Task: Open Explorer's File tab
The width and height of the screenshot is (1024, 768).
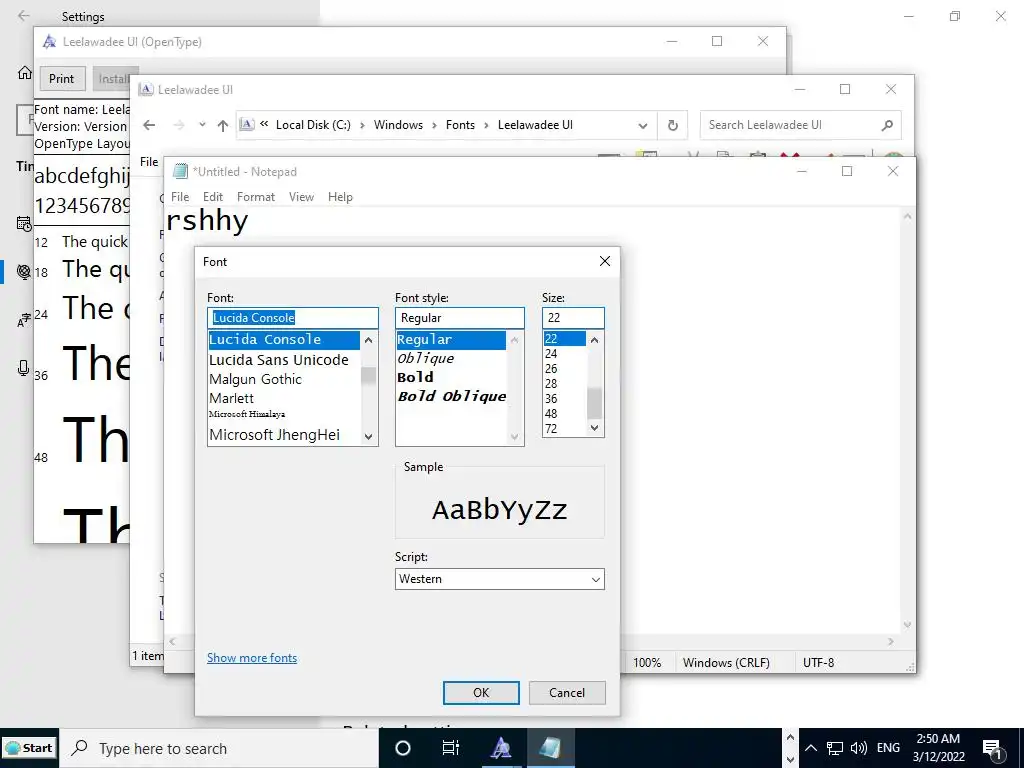Action: pos(149,161)
